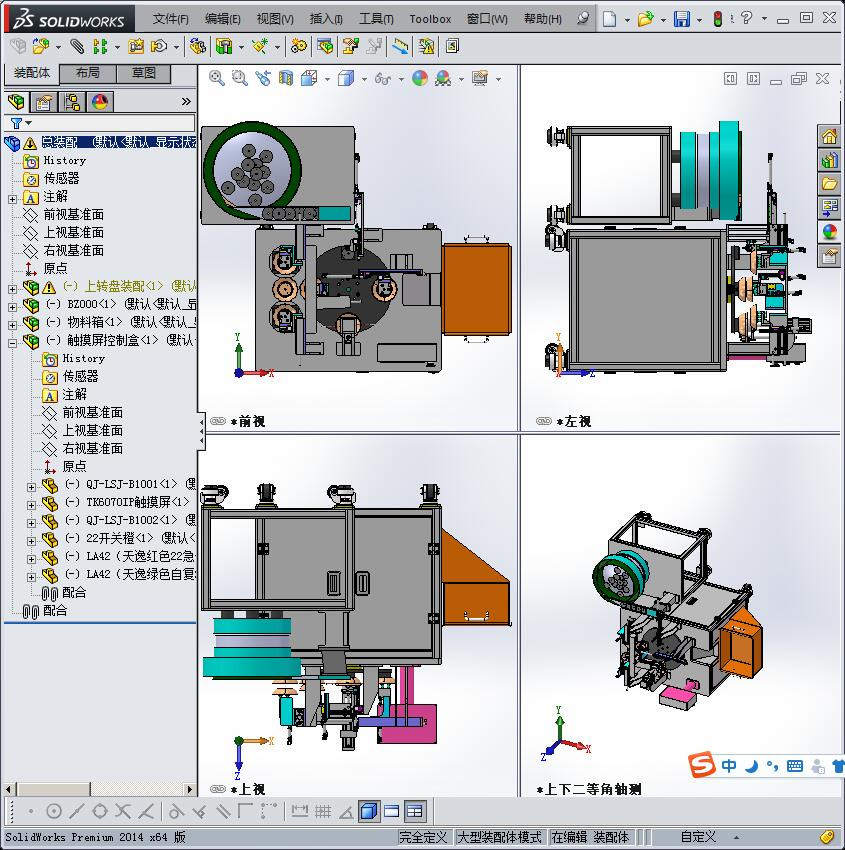Toggle the four-view viewport layout button
This screenshot has height=850, width=845.
(x=415, y=812)
